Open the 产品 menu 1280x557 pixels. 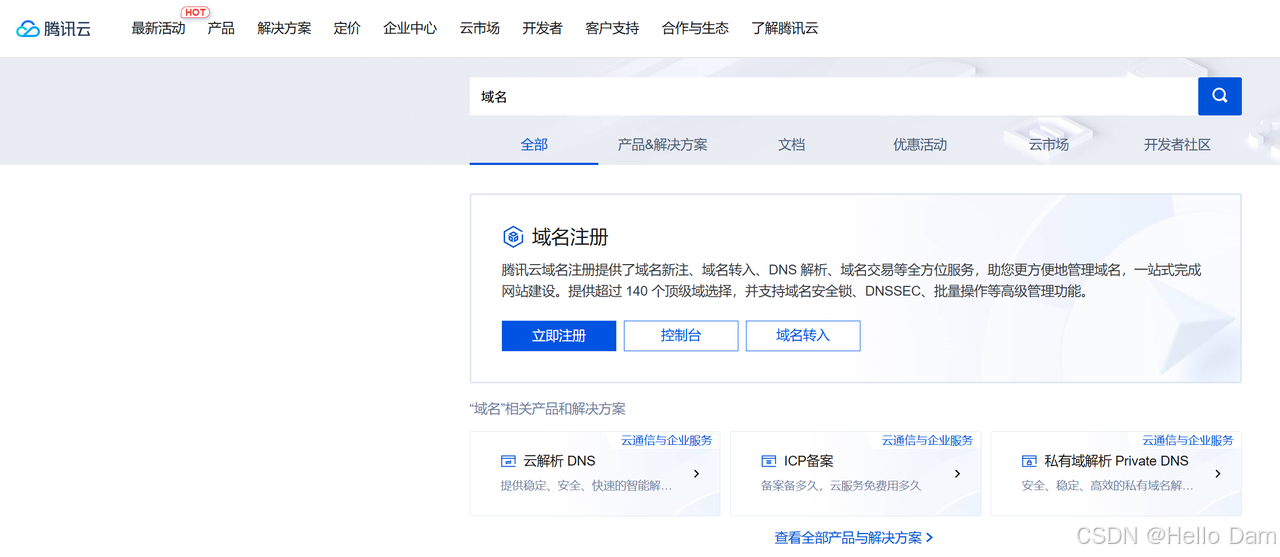pos(221,28)
